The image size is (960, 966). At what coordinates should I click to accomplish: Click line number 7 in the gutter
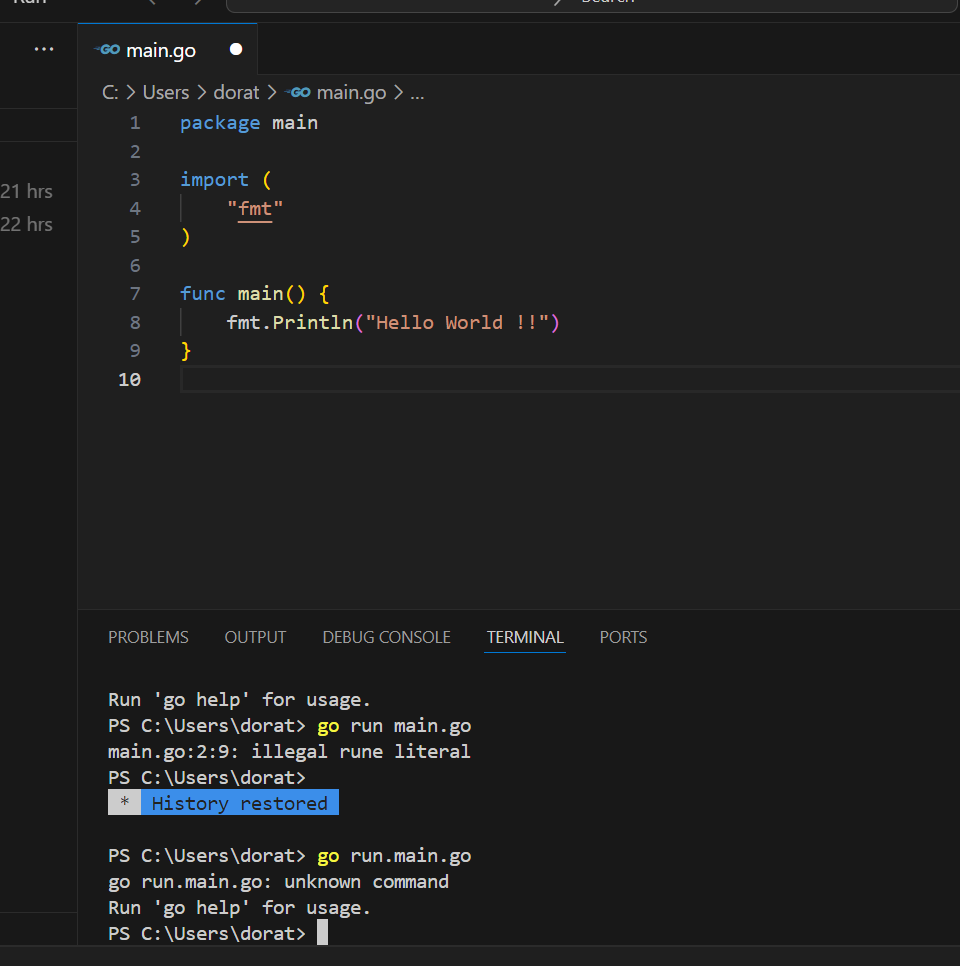click(135, 294)
